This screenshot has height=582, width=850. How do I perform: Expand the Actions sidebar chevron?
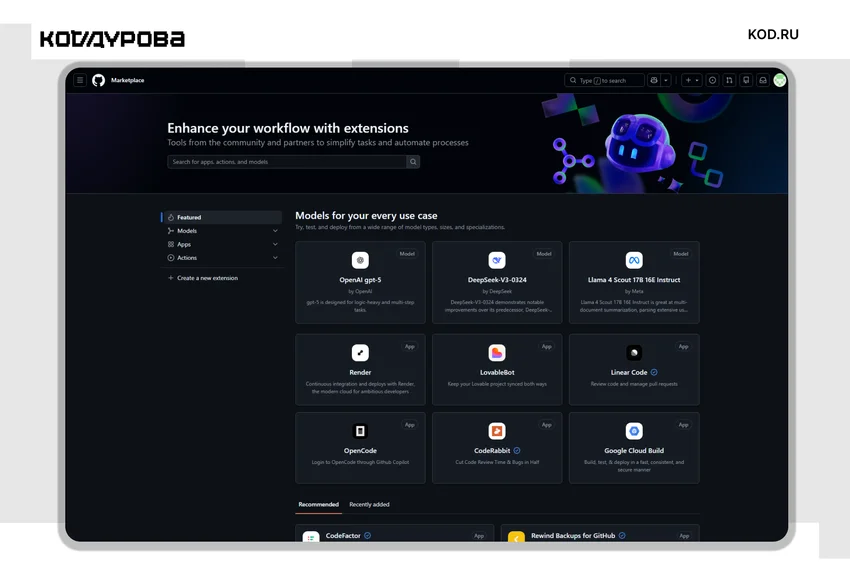tap(275, 258)
